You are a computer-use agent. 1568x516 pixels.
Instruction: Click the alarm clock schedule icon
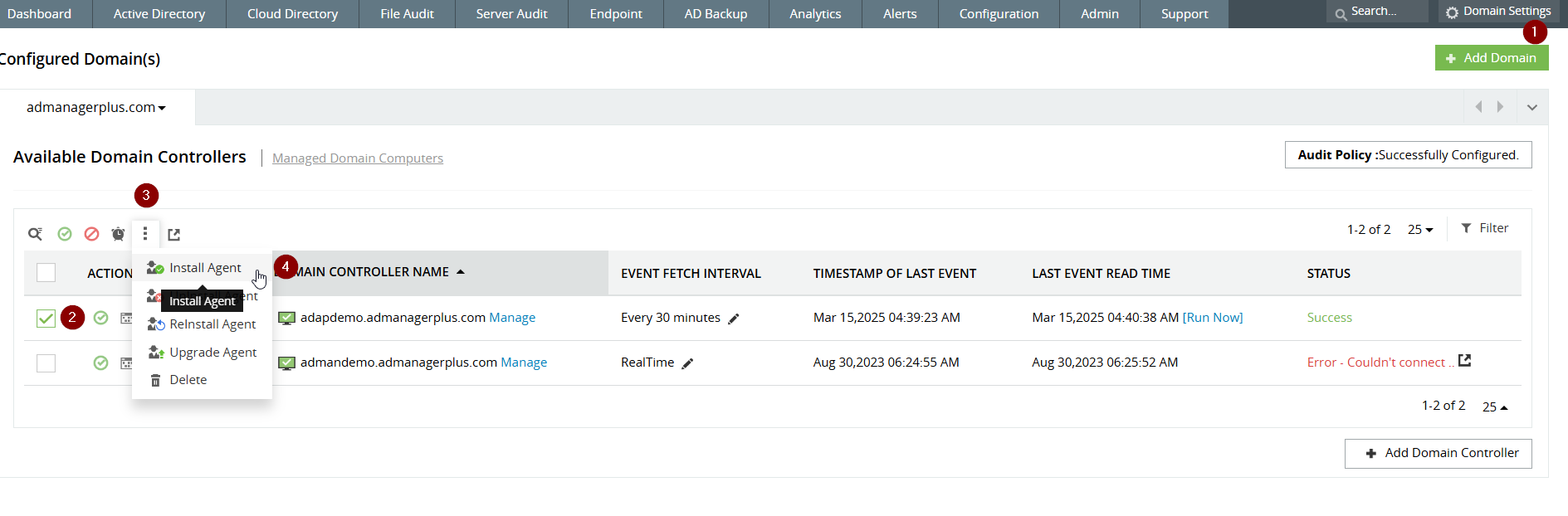coord(118,234)
